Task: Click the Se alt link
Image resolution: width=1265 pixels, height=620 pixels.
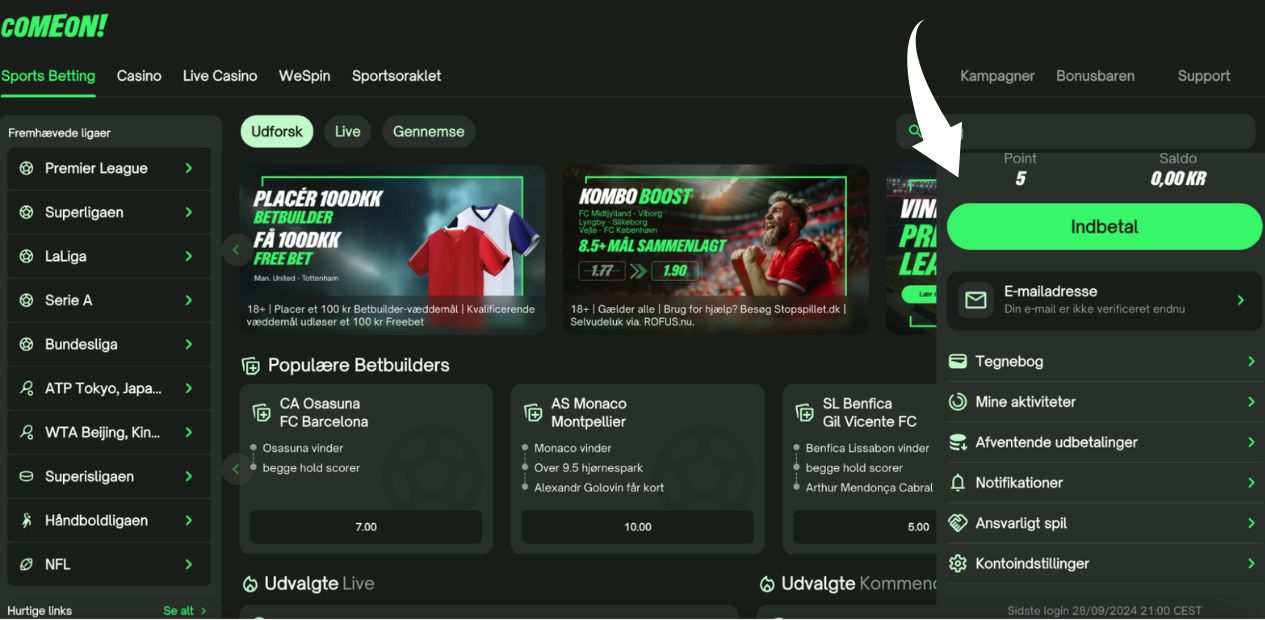Action: (x=185, y=610)
